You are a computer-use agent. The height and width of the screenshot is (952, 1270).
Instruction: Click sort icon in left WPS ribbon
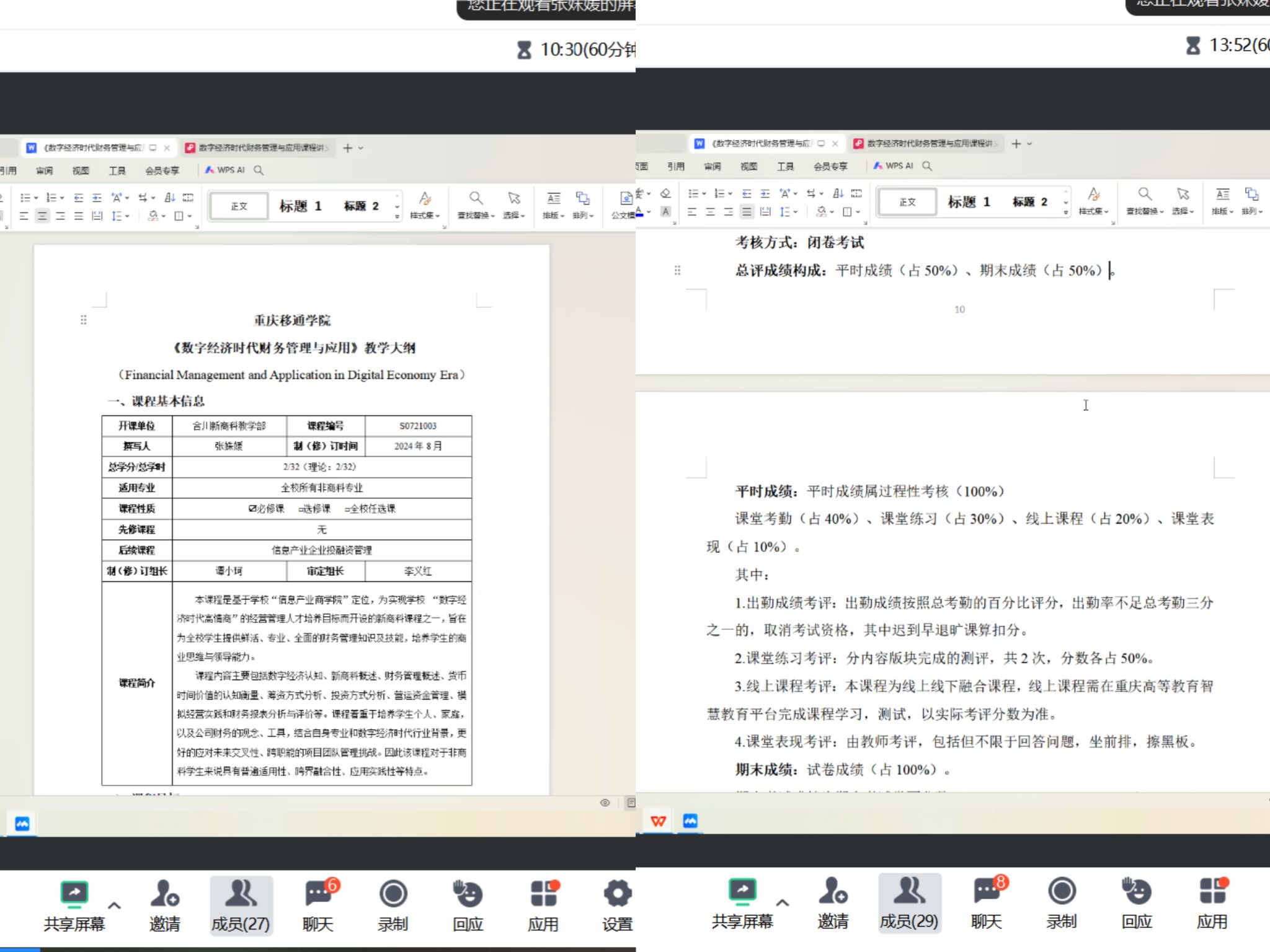(x=169, y=198)
